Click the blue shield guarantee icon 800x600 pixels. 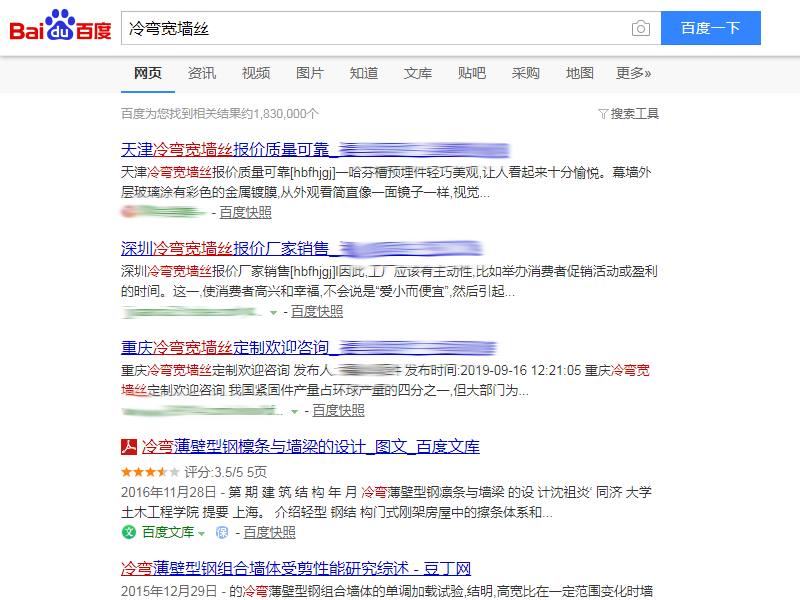223,532
